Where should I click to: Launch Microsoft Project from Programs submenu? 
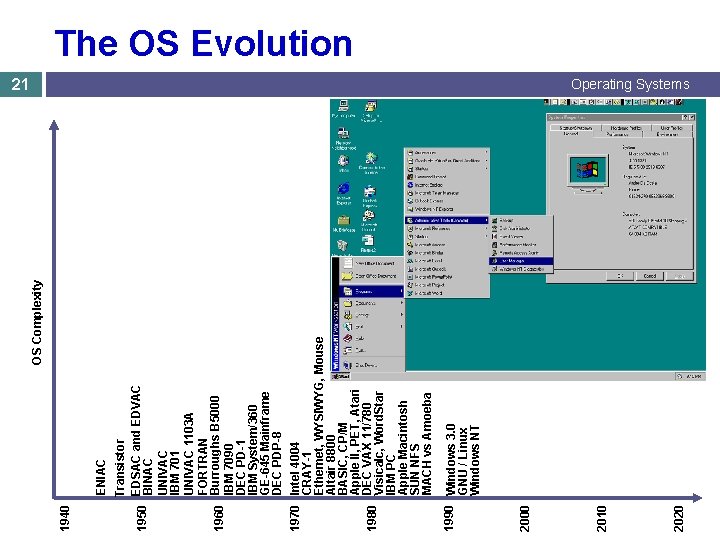[447, 285]
